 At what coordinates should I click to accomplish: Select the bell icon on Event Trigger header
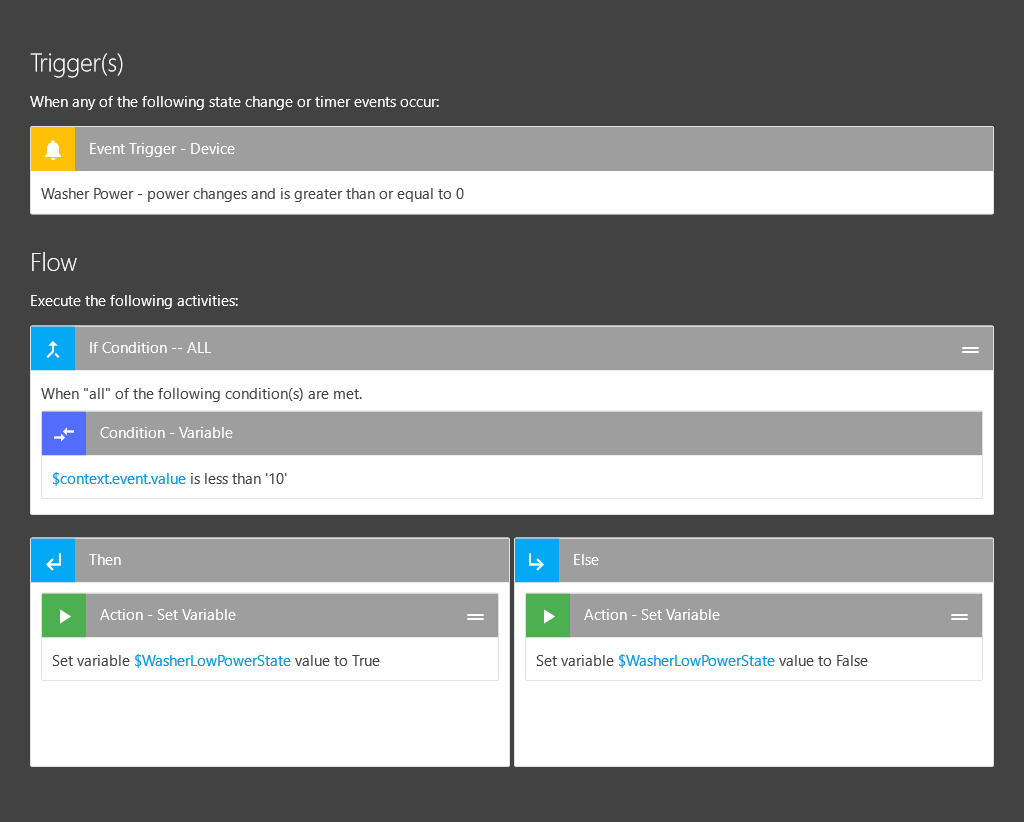52,148
